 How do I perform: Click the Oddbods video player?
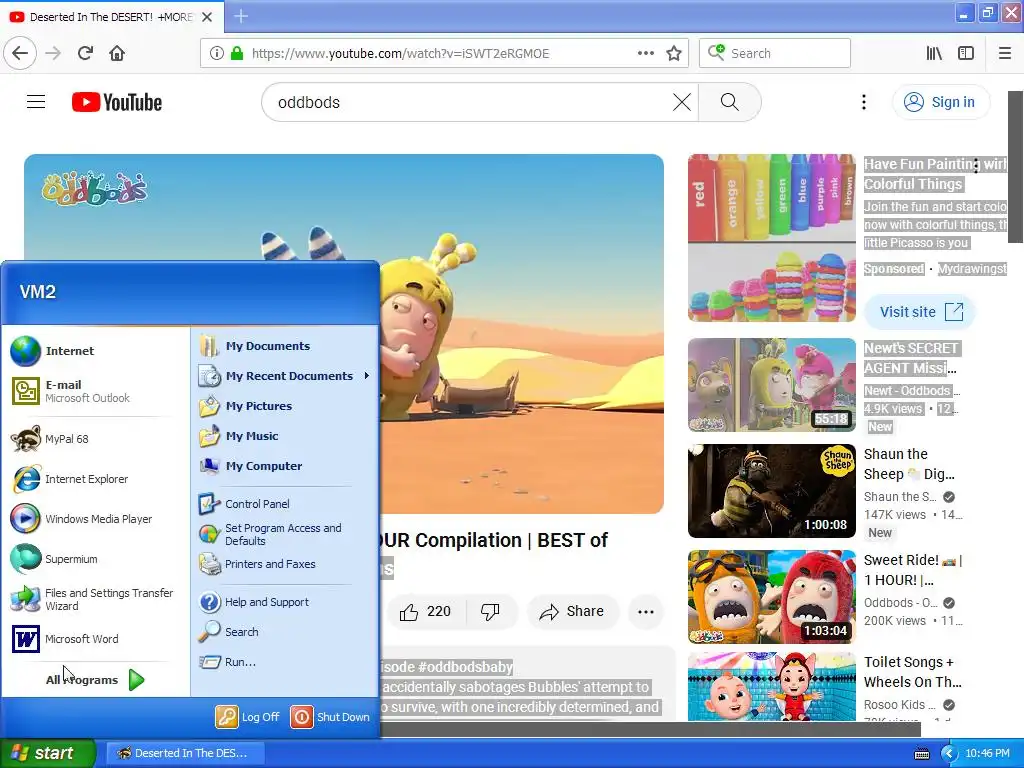pos(522,334)
